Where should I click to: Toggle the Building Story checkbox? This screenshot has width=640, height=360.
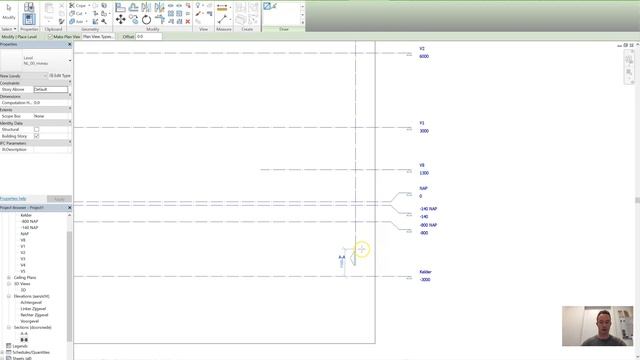point(36,136)
